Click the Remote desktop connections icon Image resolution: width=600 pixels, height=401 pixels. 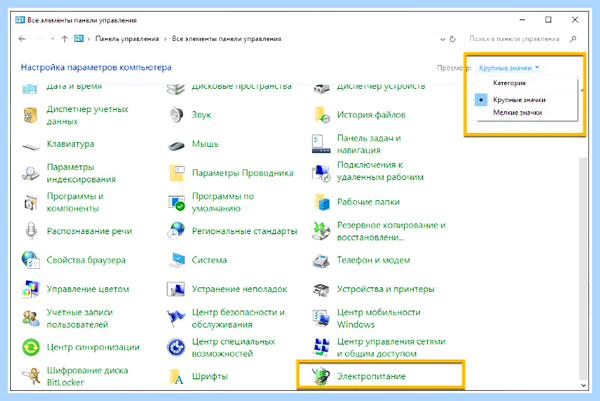coord(321,173)
